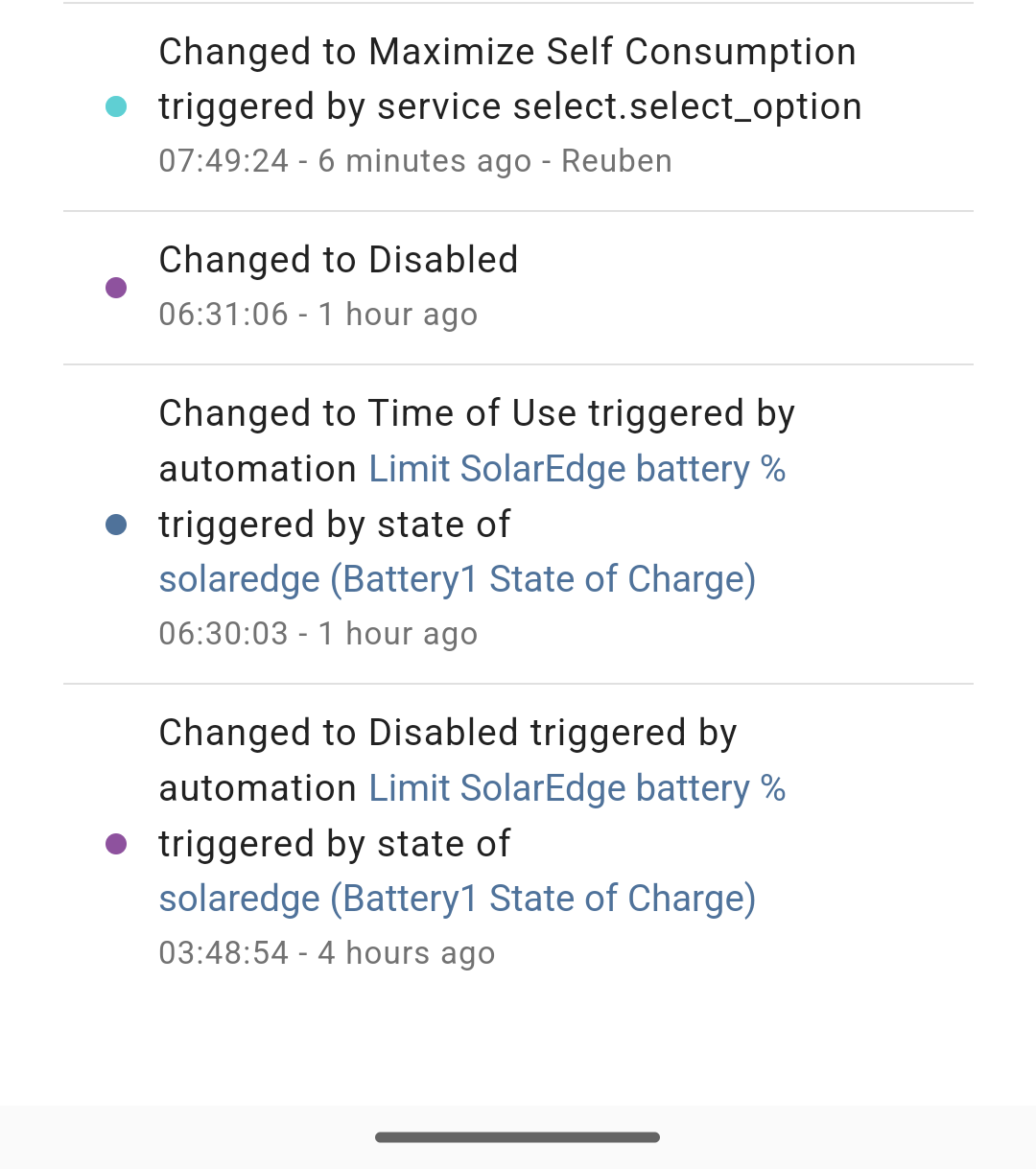Click the 06:30:03 - 1 hour ago timestamp
The width and height of the screenshot is (1036, 1169).
[x=318, y=634]
